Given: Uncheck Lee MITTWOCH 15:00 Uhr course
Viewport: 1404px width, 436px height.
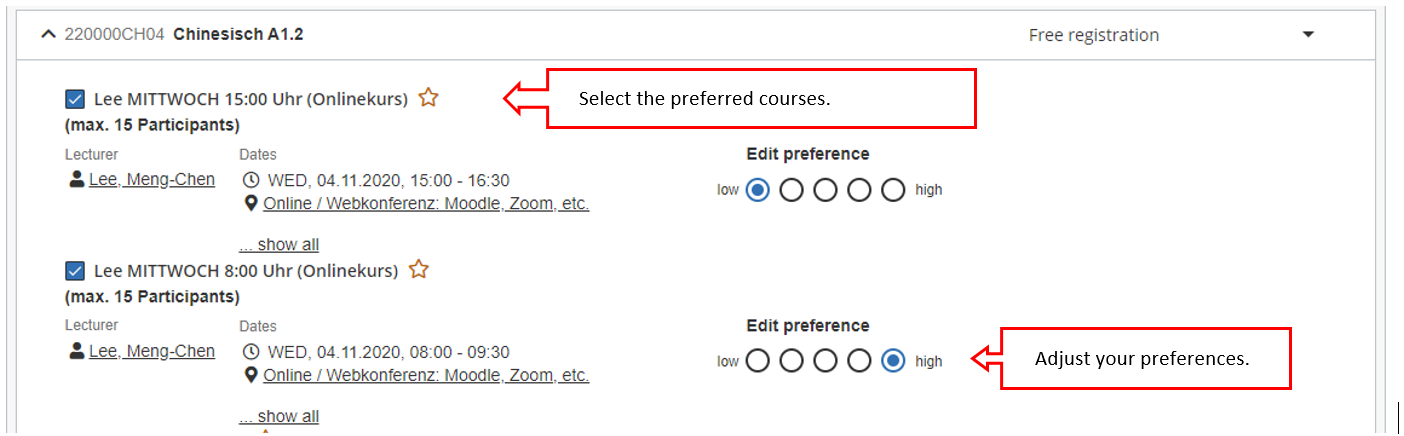Looking at the screenshot, I should [x=74, y=99].
